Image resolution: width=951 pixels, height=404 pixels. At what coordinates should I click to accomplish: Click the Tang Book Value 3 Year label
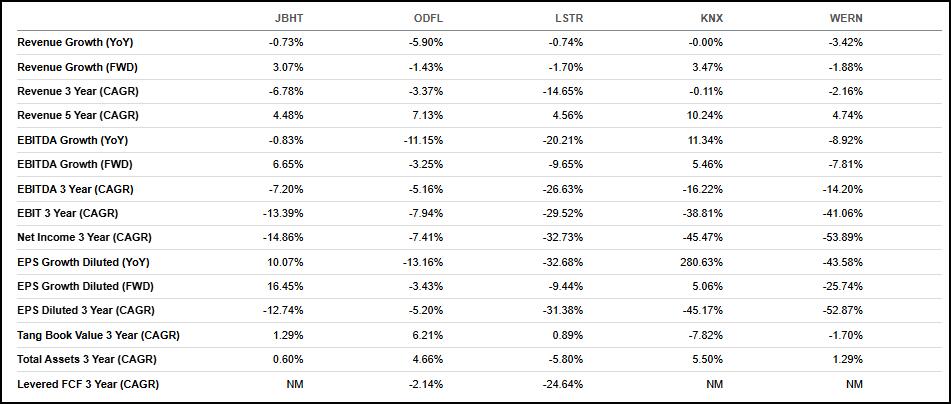coord(98,335)
